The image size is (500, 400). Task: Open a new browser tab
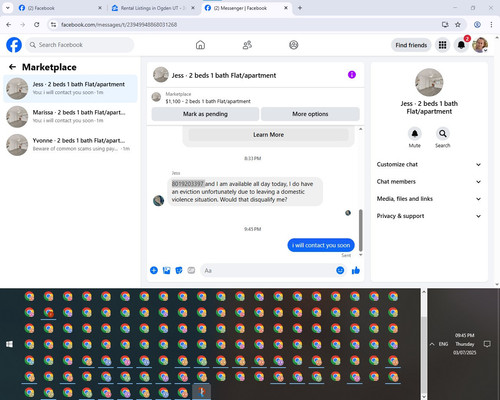coord(300,8)
